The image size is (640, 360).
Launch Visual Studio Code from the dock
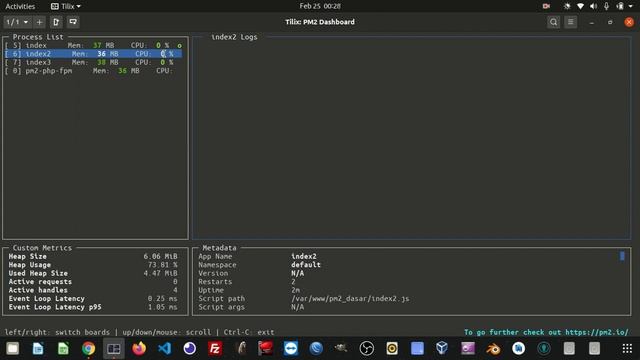click(164, 349)
